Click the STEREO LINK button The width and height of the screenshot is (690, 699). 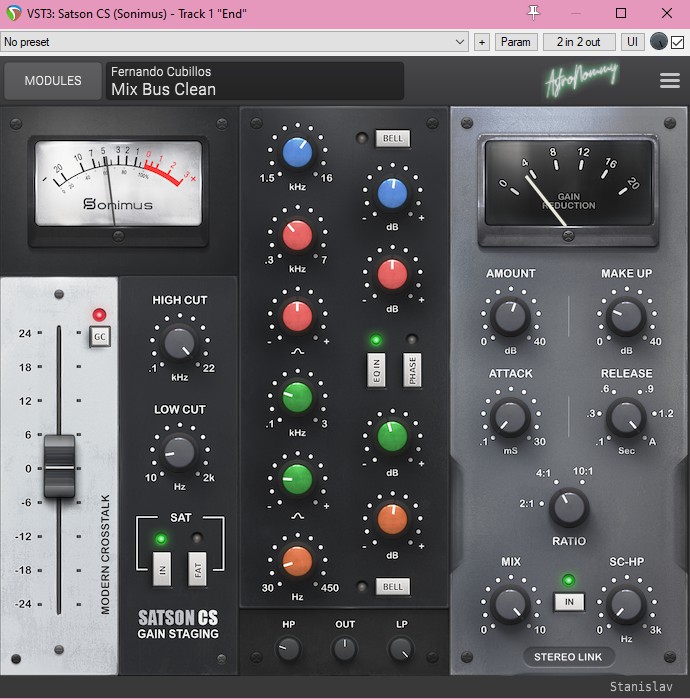click(568, 657)
